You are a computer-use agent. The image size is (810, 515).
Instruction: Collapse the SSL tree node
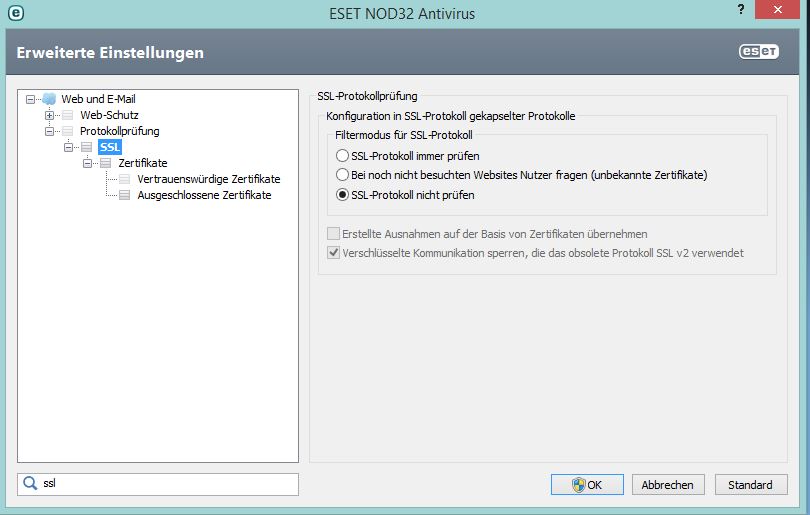click(x=68, y=147)
